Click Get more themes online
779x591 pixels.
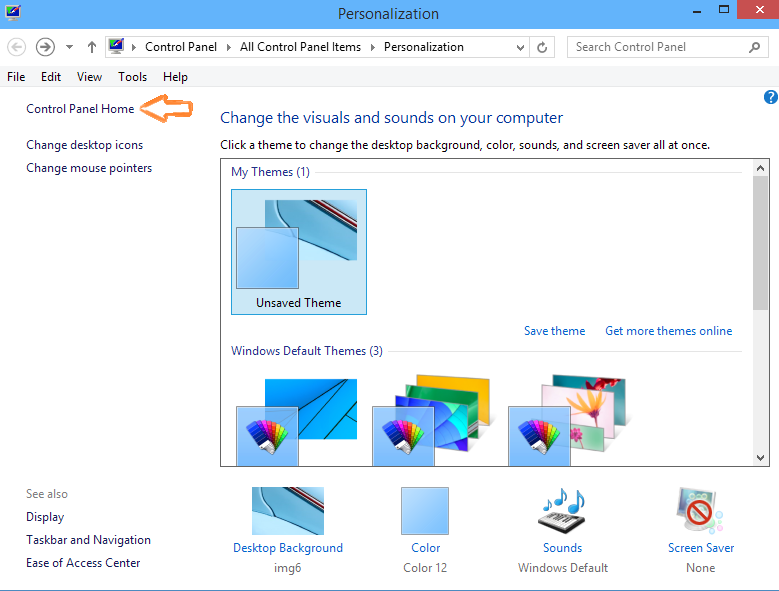(x=668, y=331)
